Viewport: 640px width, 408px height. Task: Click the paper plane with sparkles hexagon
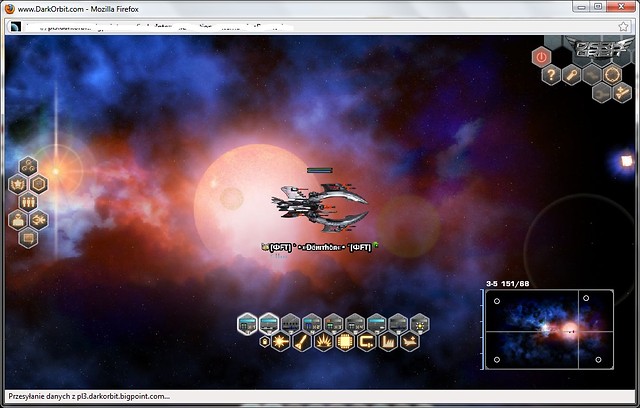tap(622, 93)
